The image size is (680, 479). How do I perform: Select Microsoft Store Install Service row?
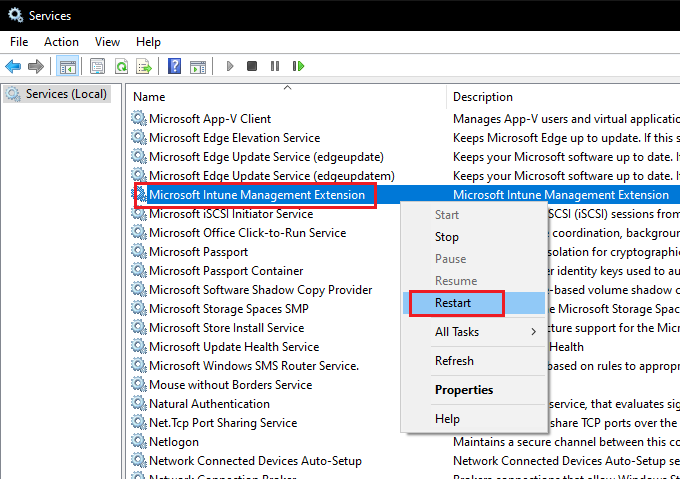click(x=226, y=328)
